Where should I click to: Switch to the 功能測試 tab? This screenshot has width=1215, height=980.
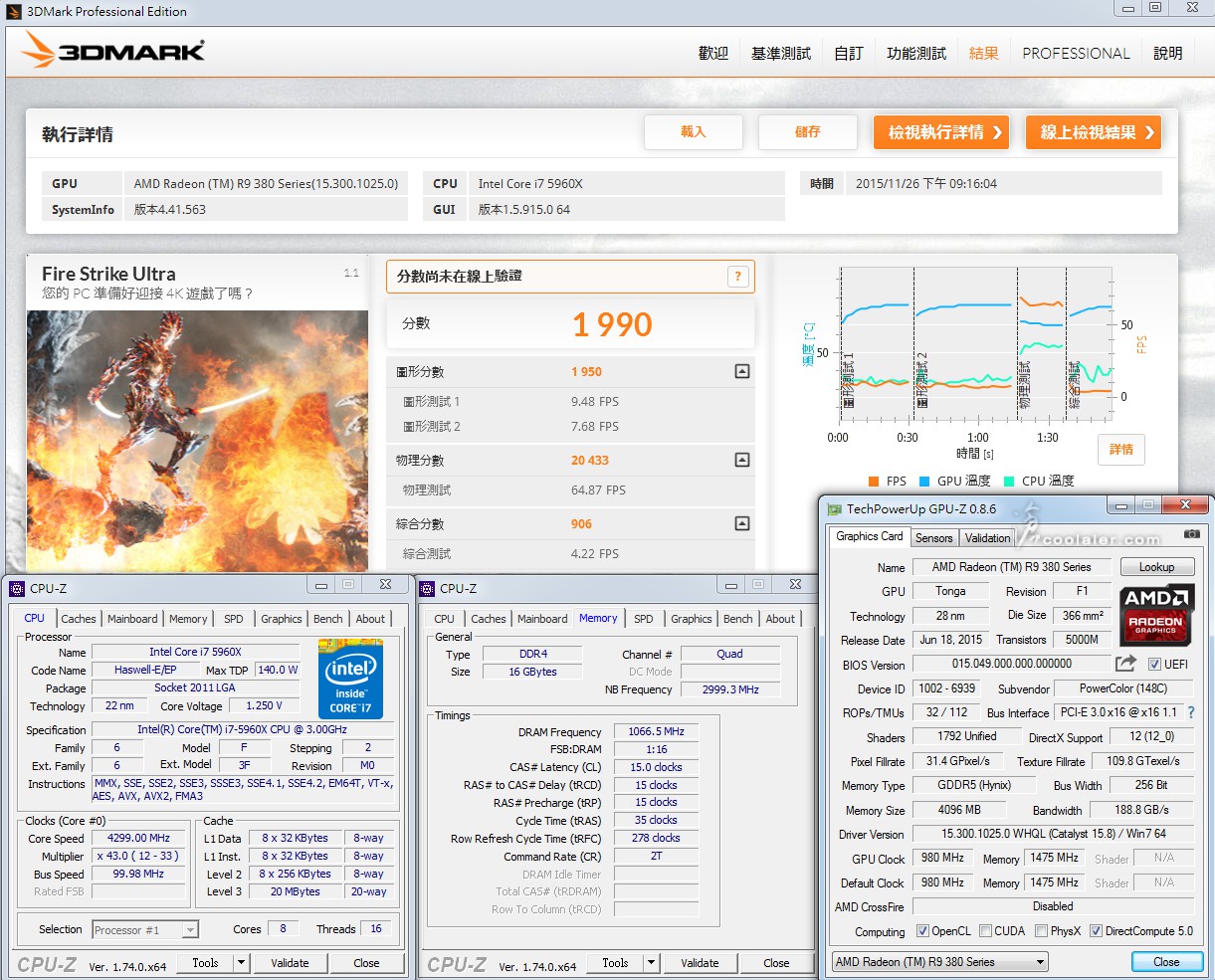pos(916,54)
